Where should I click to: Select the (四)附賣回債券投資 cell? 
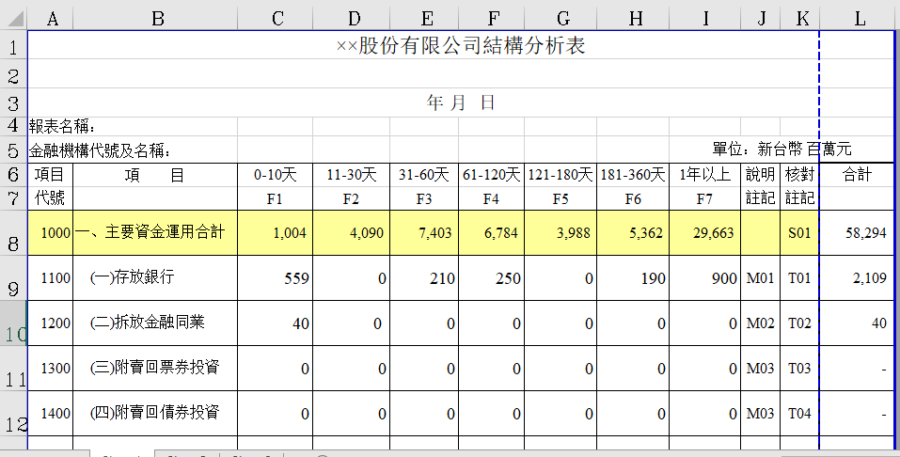(x=156, y=413)
